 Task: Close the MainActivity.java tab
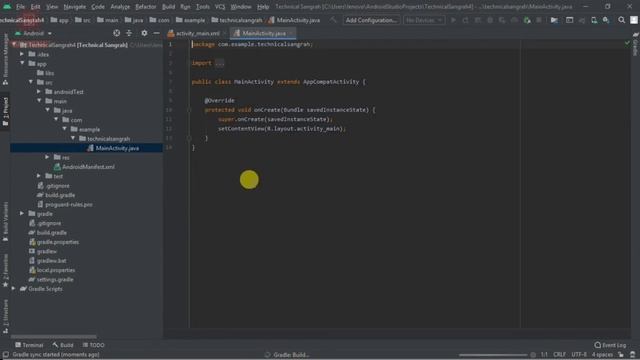pos(291,33)
